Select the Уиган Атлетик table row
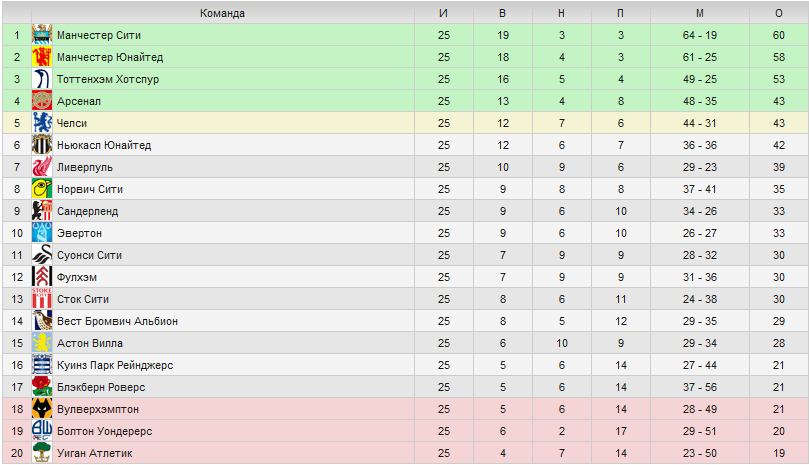The height and width of the screenshot is (465, 809). (x=405, y=453)
